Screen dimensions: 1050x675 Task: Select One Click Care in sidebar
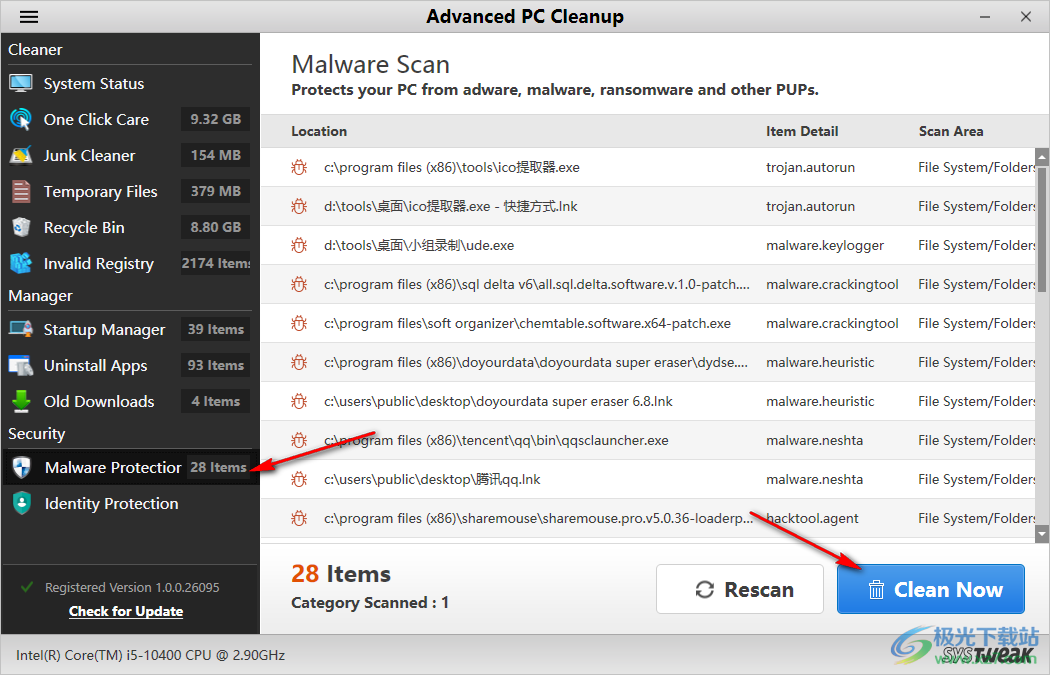coord(96,119)
